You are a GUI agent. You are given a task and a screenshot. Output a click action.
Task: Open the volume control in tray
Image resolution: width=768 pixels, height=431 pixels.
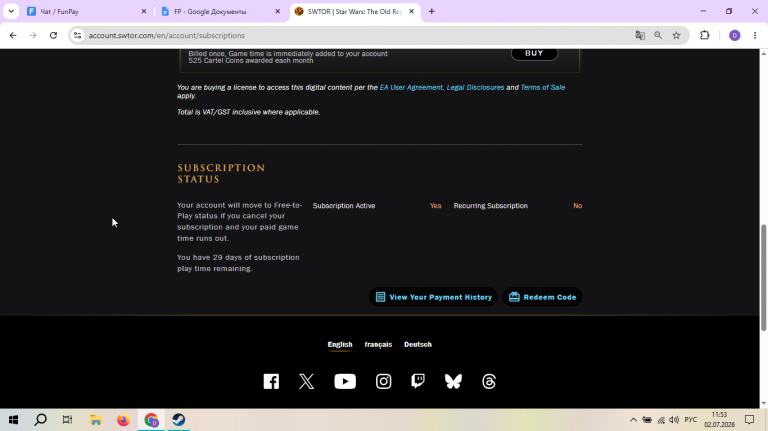[674, 420]
